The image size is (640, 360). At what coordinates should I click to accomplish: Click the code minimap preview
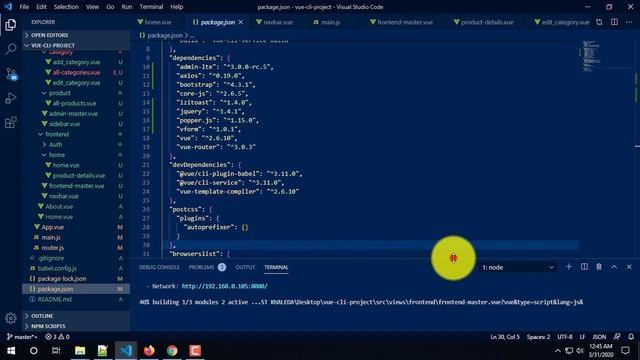pos(591,56)
